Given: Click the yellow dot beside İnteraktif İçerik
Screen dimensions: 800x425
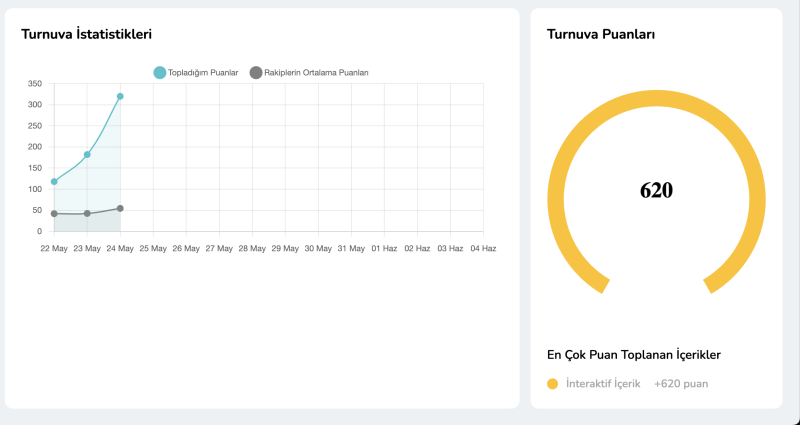Looking at the screenshot, I should tap(552, 384).
